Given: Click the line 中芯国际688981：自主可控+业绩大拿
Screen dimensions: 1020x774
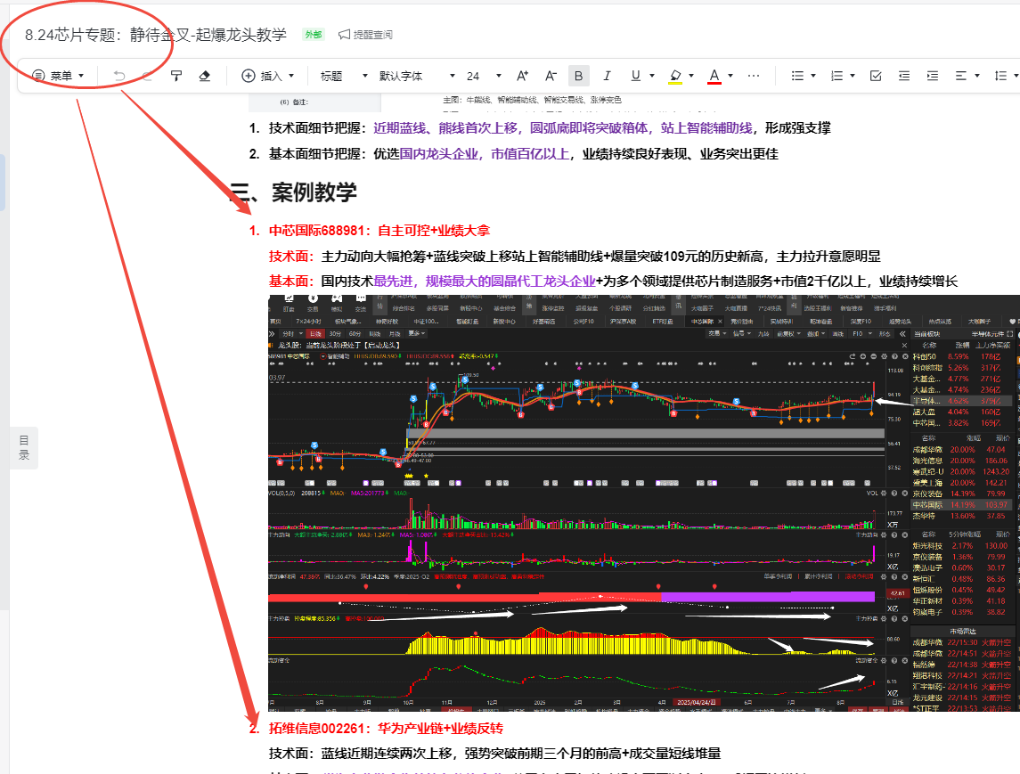Looking at the screenshot, I should [x=379, y=230].
